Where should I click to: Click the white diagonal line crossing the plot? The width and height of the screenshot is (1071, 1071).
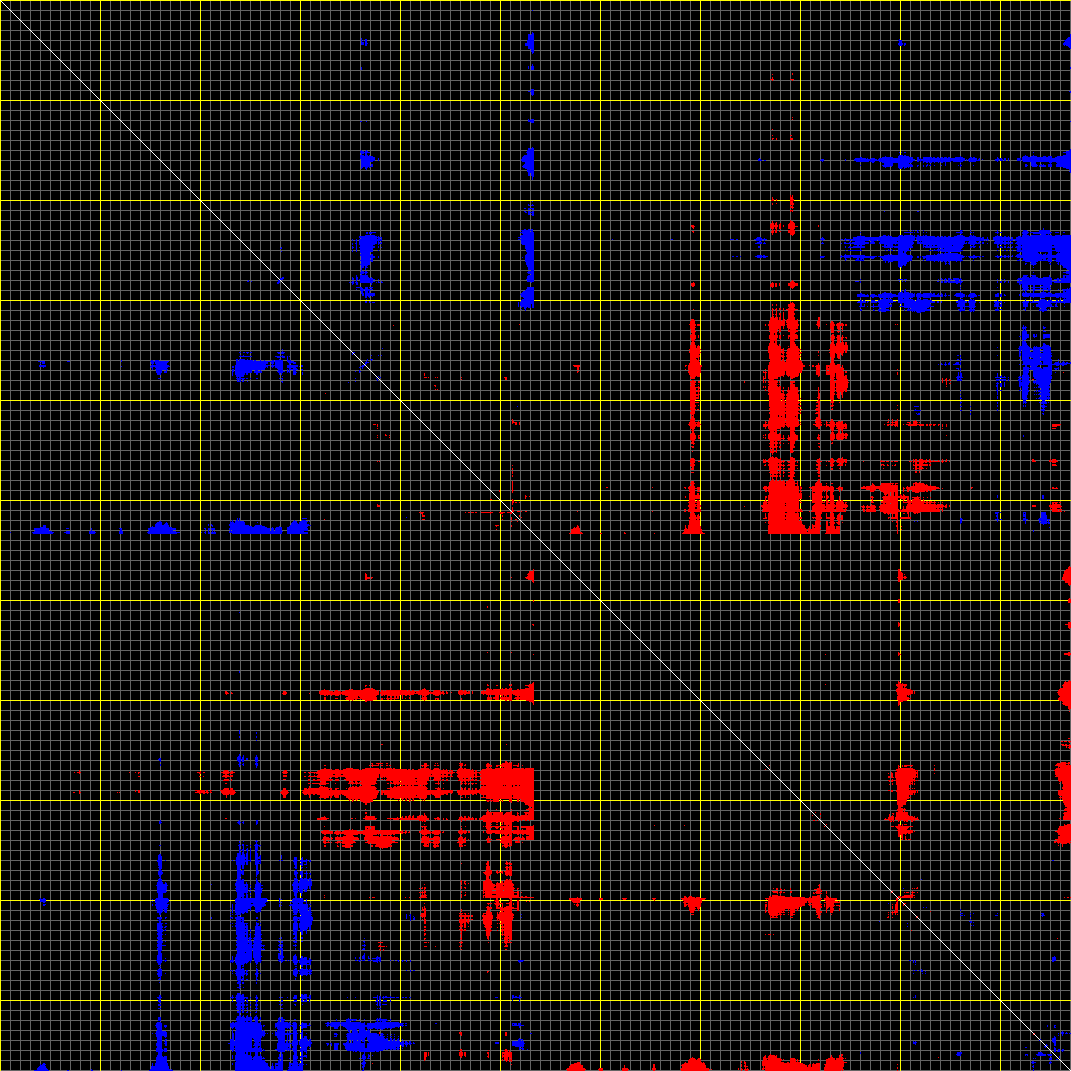536,536
